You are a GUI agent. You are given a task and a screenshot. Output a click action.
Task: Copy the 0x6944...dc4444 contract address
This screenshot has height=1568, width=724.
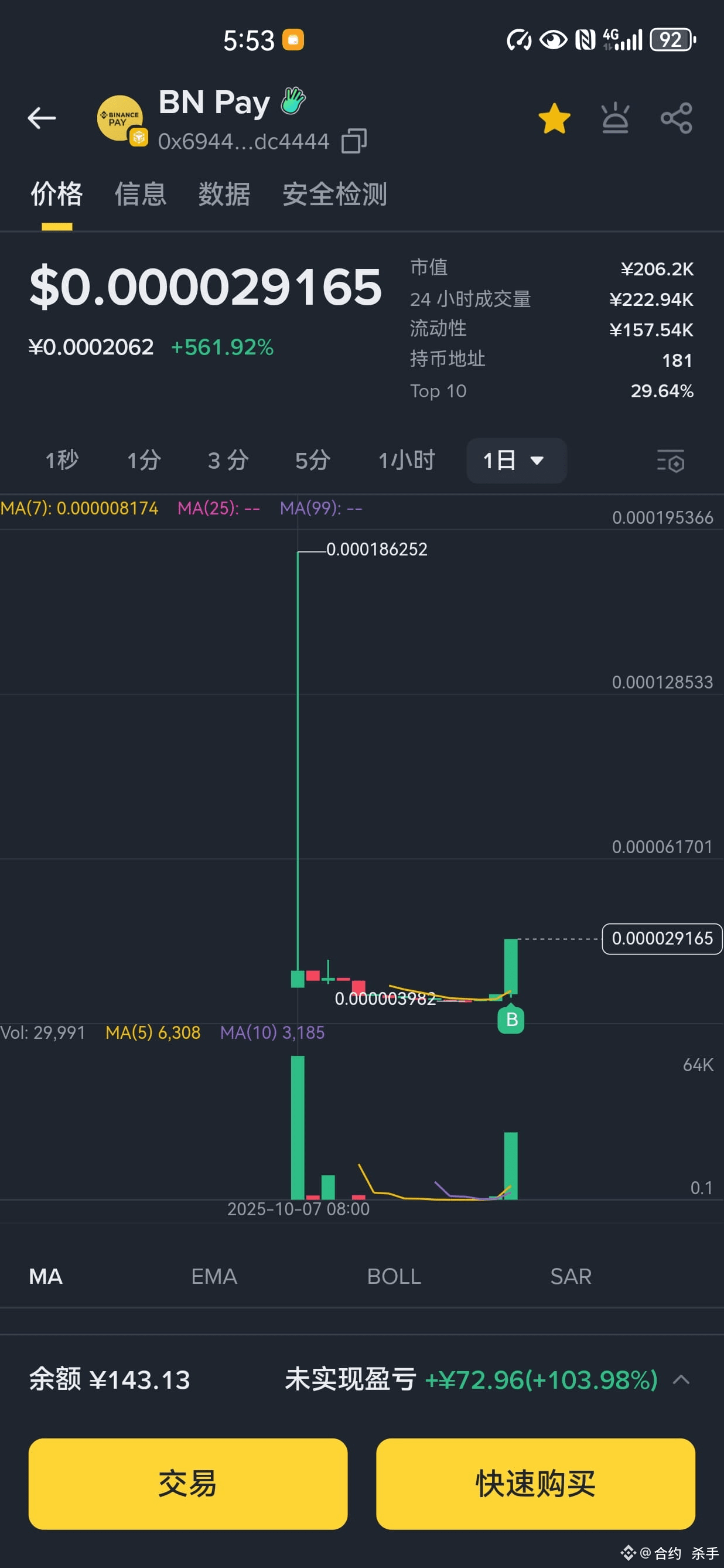click(x=354, y=141)
